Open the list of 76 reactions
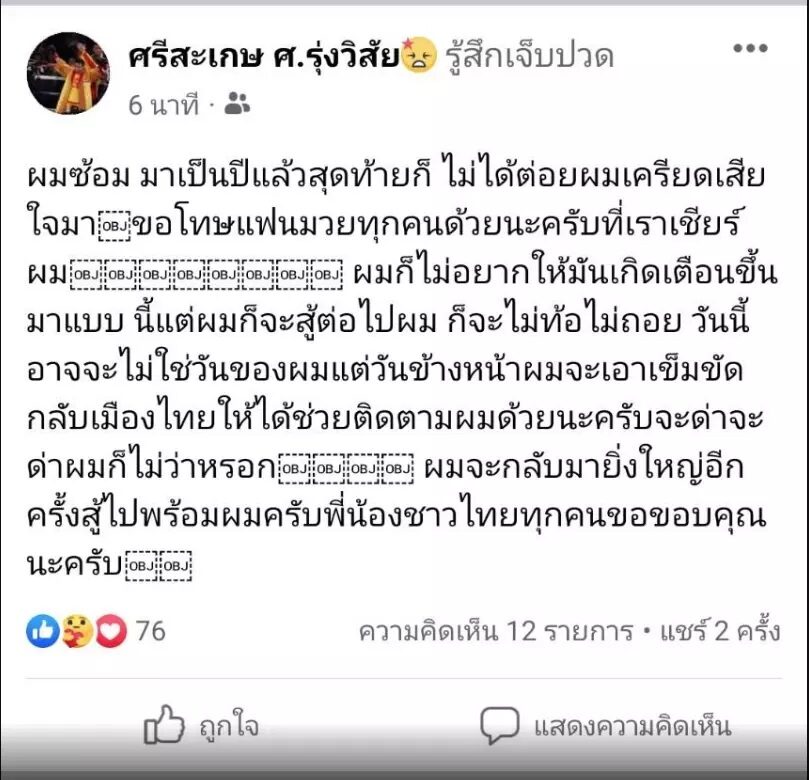The height and width of the screenshot is (780, 809). [150, 631]
